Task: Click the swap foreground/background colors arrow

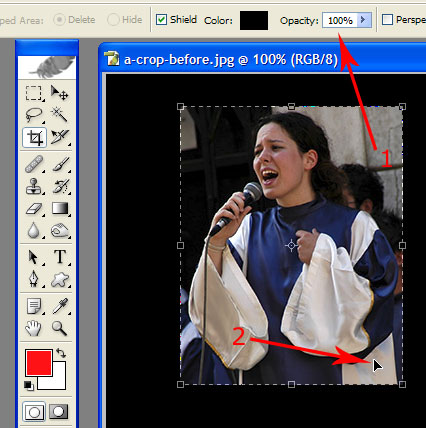Action: tap(61, 353)
